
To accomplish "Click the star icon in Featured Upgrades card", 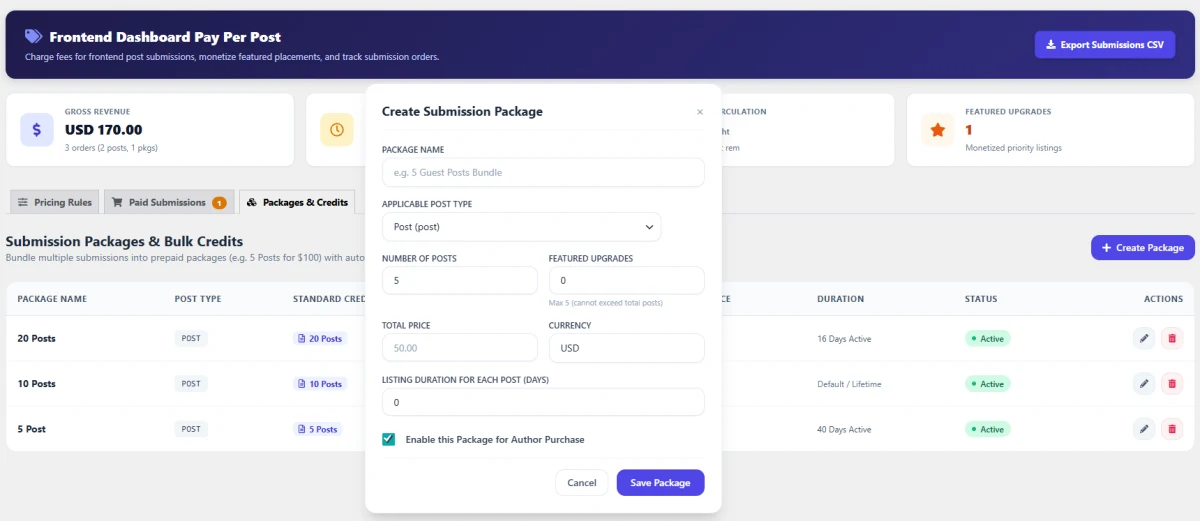I will coord(937,130).
